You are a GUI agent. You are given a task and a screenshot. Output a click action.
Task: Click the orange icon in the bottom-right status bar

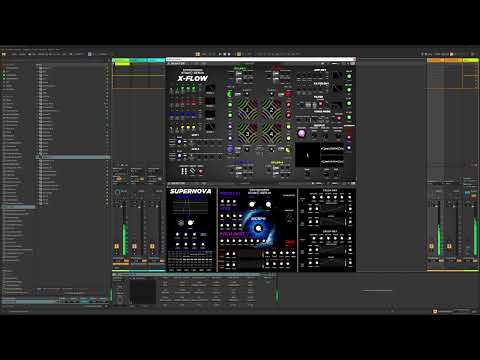pyautogui.click(x=435, y=311)
